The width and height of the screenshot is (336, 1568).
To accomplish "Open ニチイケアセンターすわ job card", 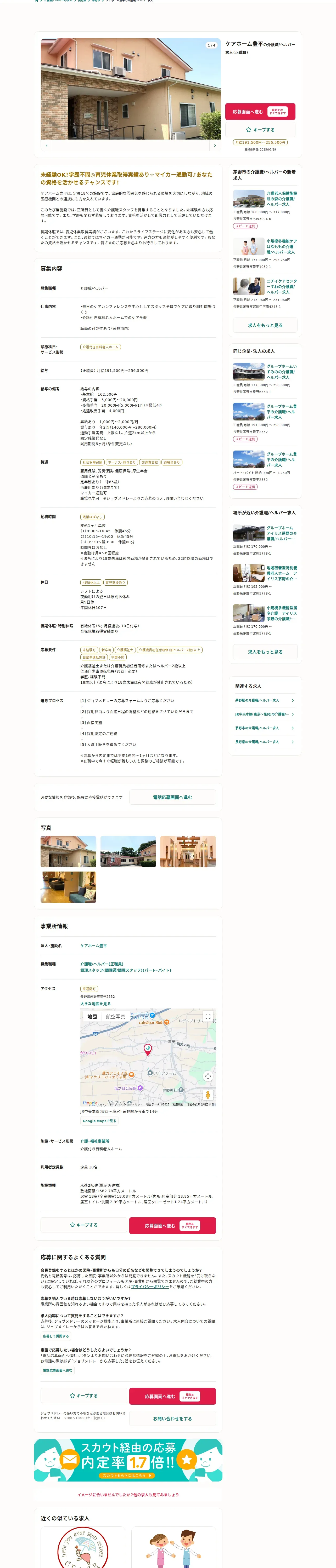I will [x=265, y=293].
